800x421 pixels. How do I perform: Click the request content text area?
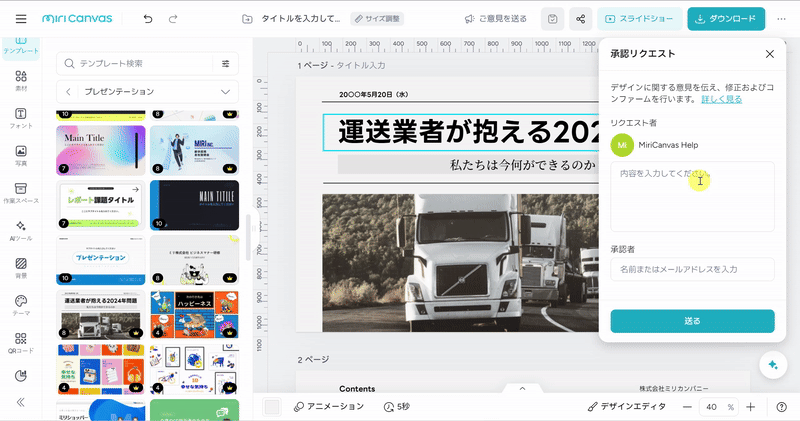coord(692,196)
